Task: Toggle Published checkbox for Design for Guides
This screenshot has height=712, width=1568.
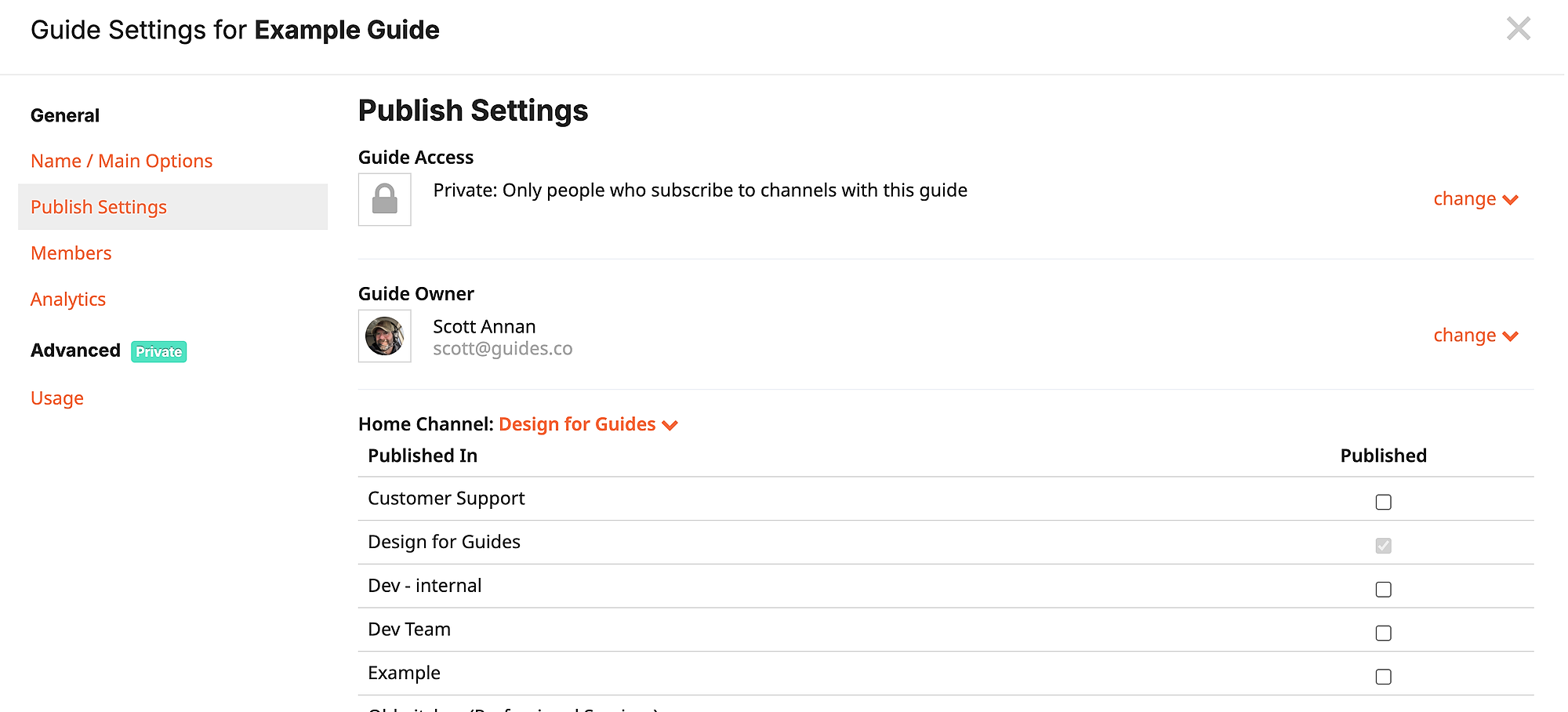Action: pyautogui.click(x=1383, y=546)
